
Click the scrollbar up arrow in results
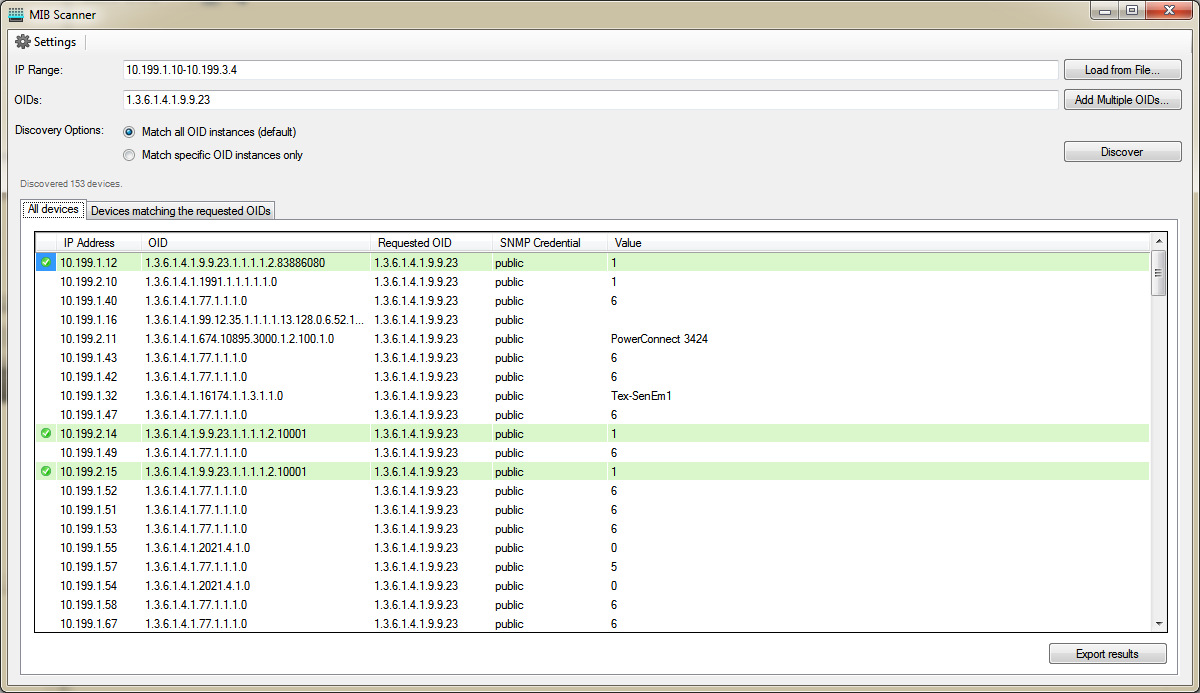pos(1159,242)
